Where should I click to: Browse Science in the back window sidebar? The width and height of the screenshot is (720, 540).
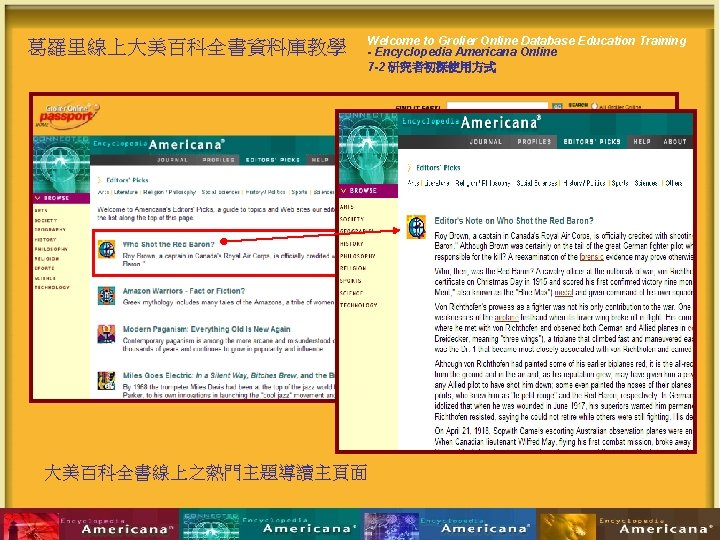(45, 278)
